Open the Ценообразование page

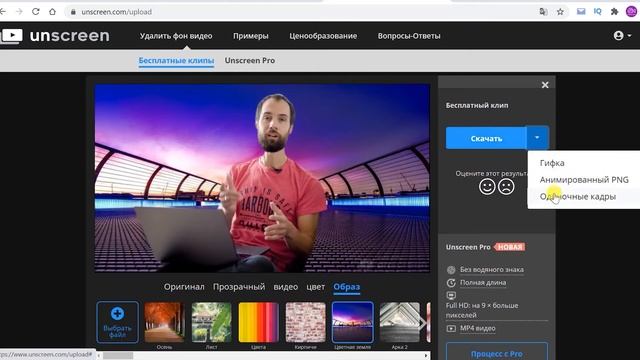pyautogui.click(x=323, y=36)
